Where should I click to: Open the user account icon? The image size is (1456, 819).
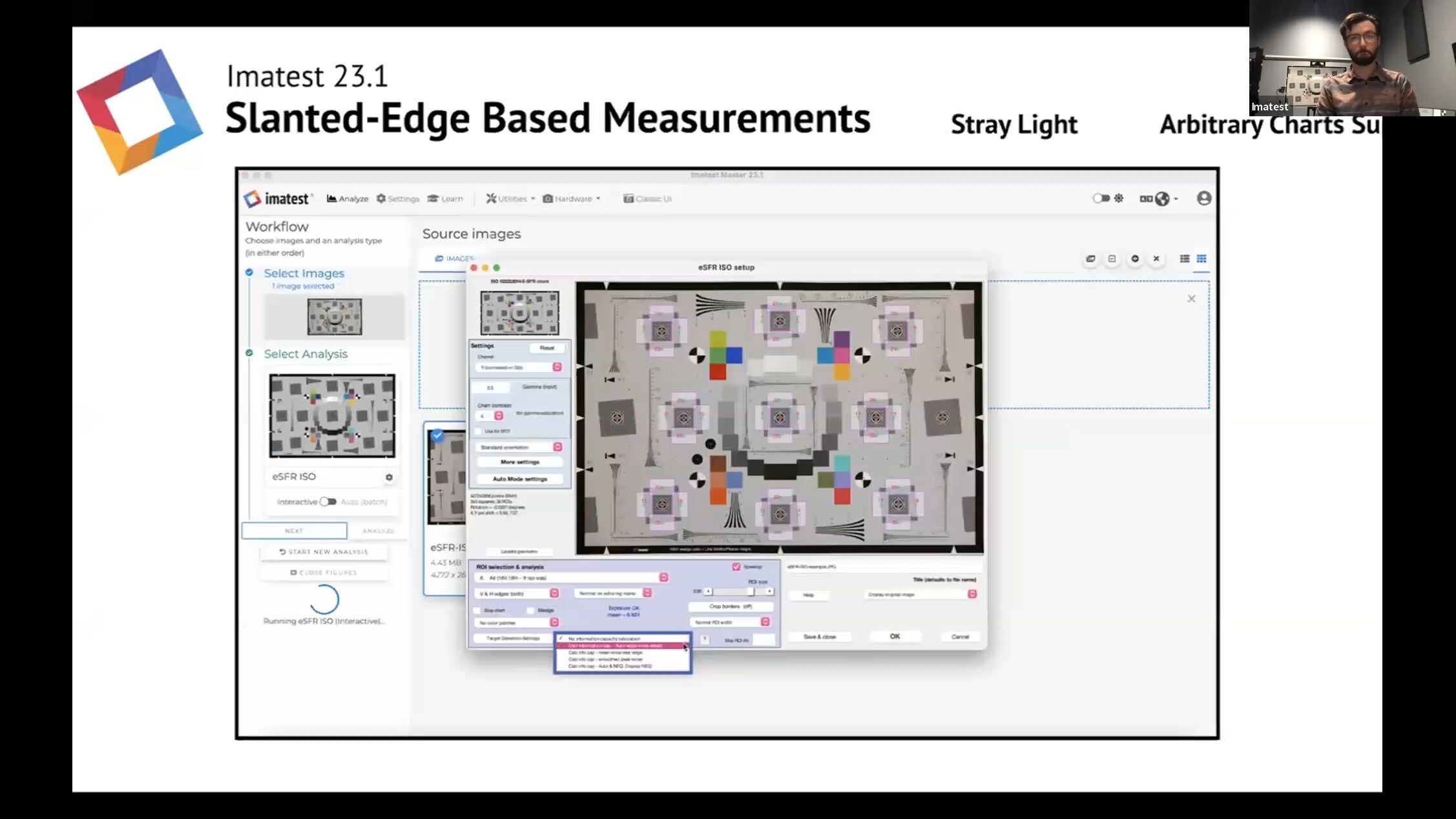coord(1203,198)
